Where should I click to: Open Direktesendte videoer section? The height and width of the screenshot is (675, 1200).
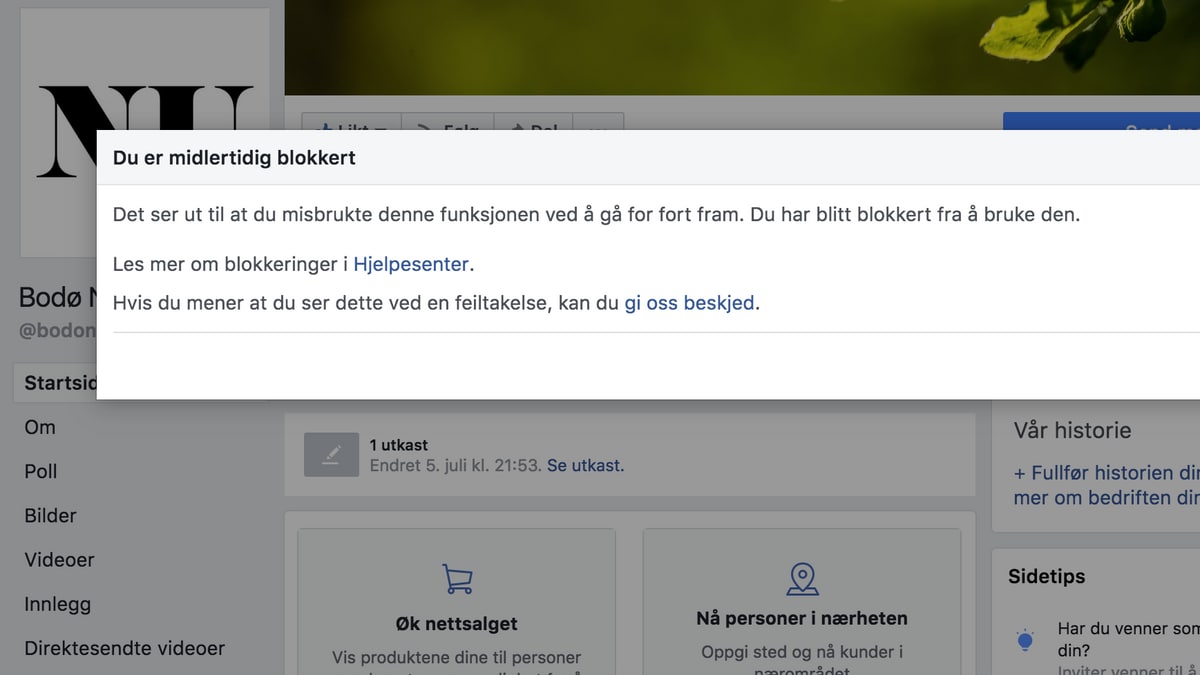point(125,648)
